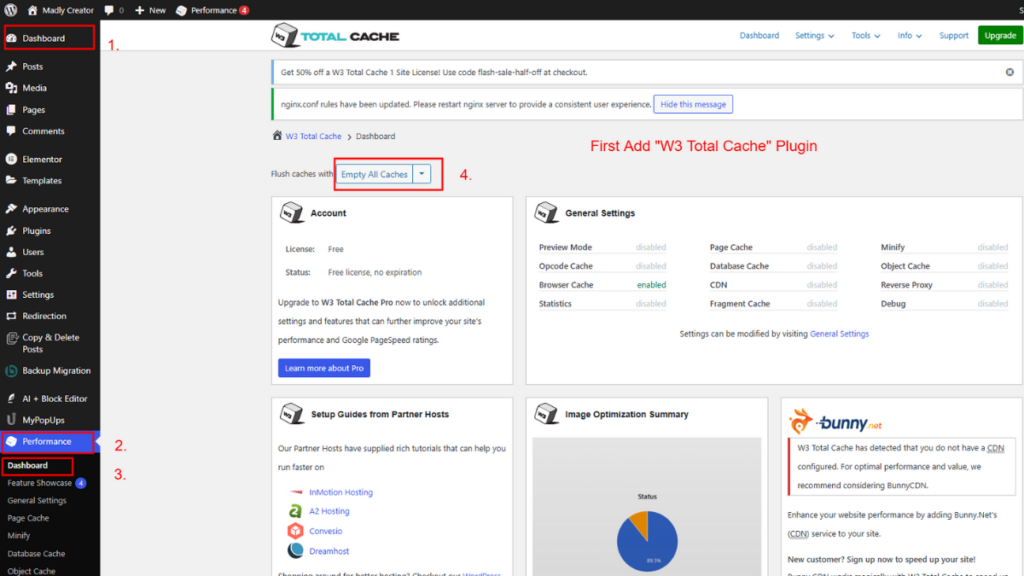This screenshot has width=1024, height=576.
Task: Open the WordPress logo menu in admin bar
Action: tap(11, 10)
